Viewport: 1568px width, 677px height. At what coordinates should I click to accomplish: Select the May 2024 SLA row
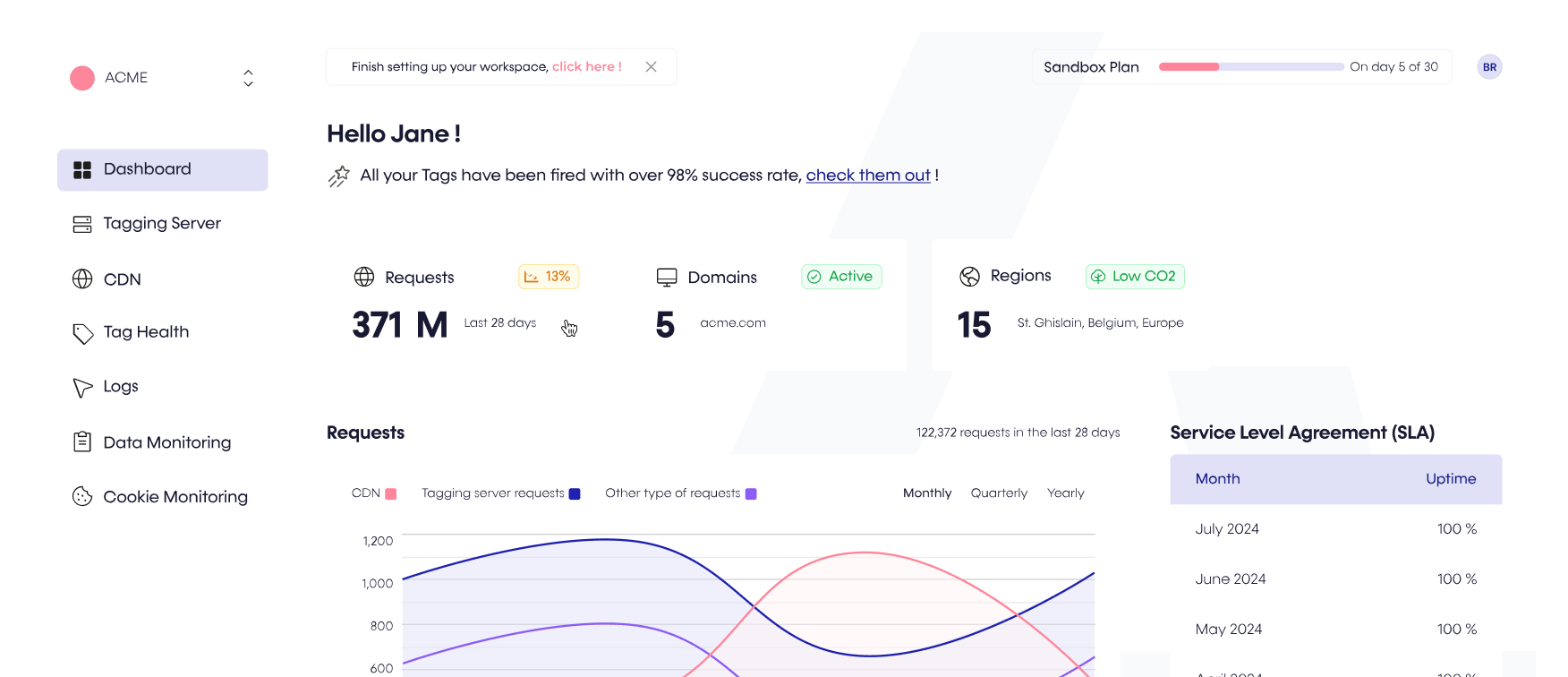pos(1336,630)
